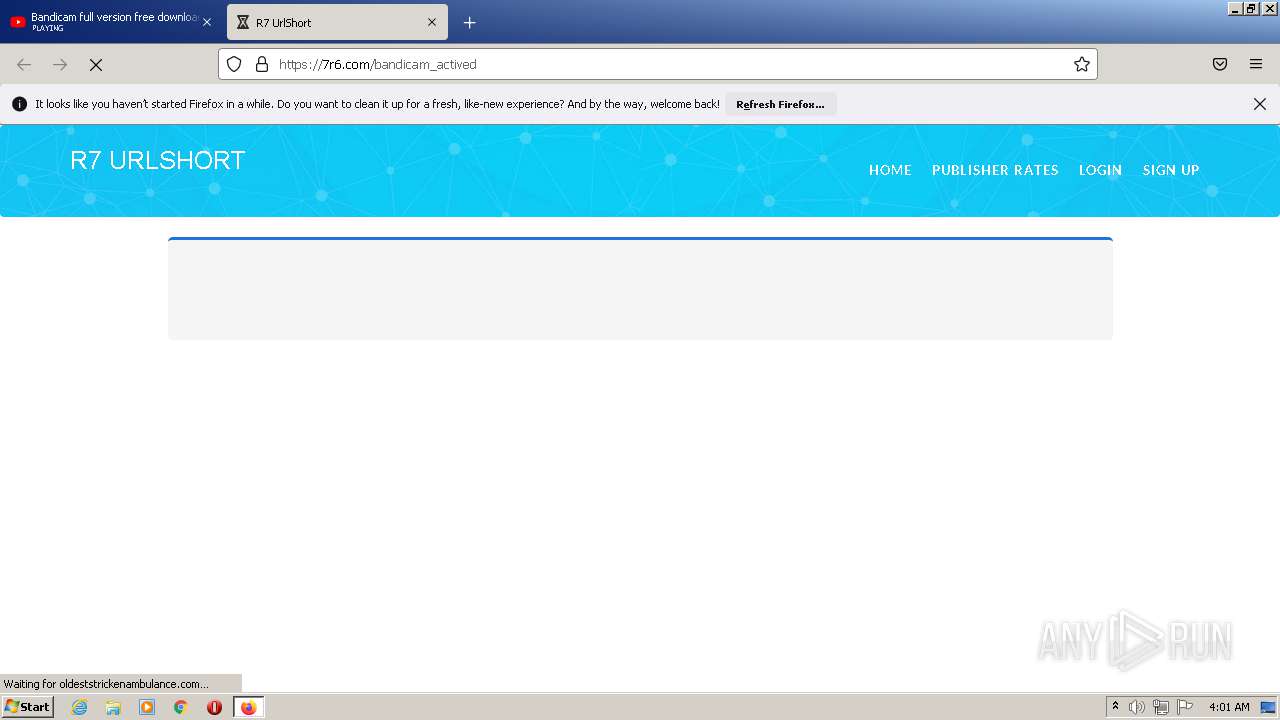
Task: Click the Refresh Firefox button
Action: tap(780, 104)
